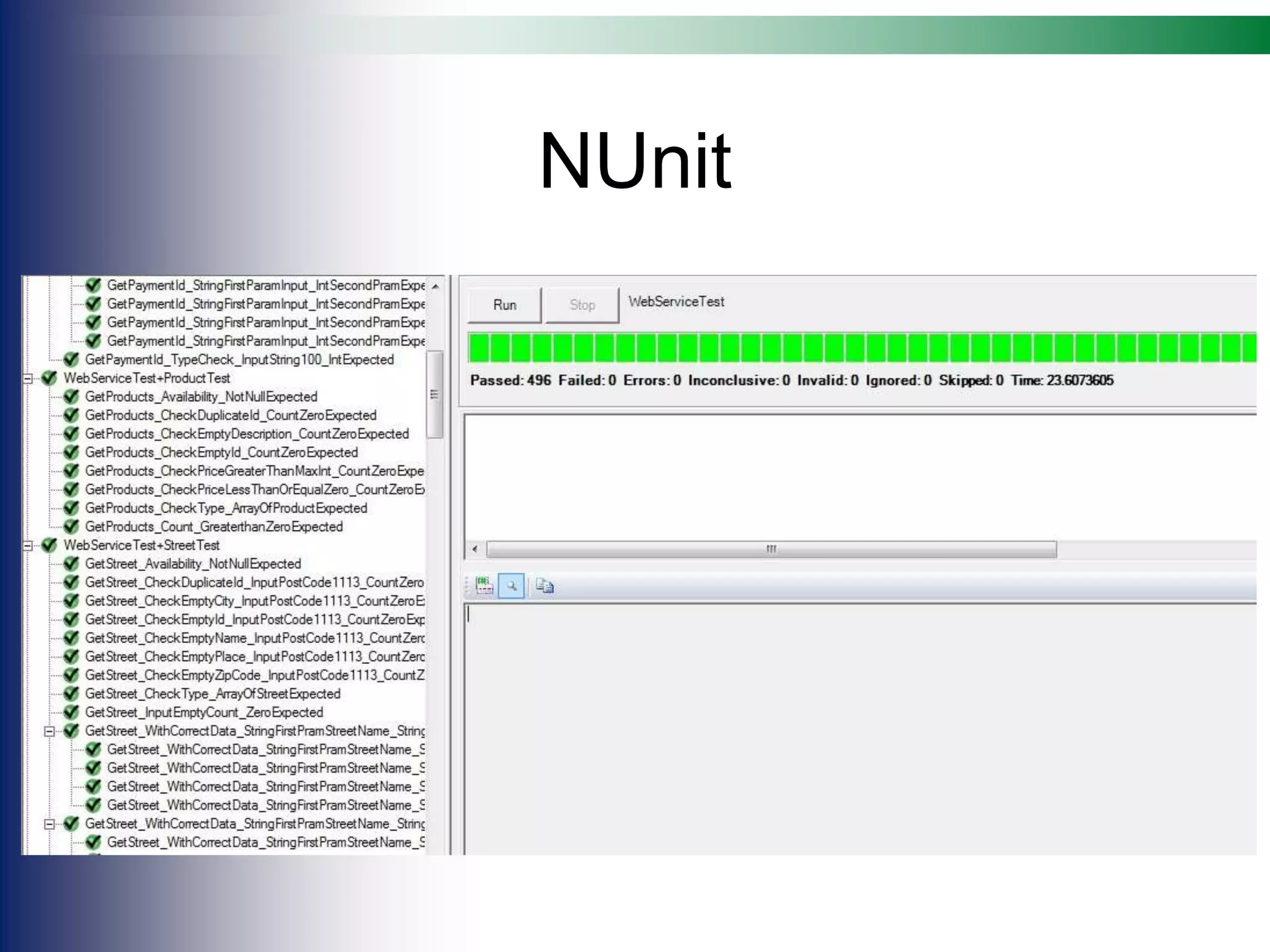Select GetProducts_CheckEmptyId_CountZeroExpected

click(221, 453)
